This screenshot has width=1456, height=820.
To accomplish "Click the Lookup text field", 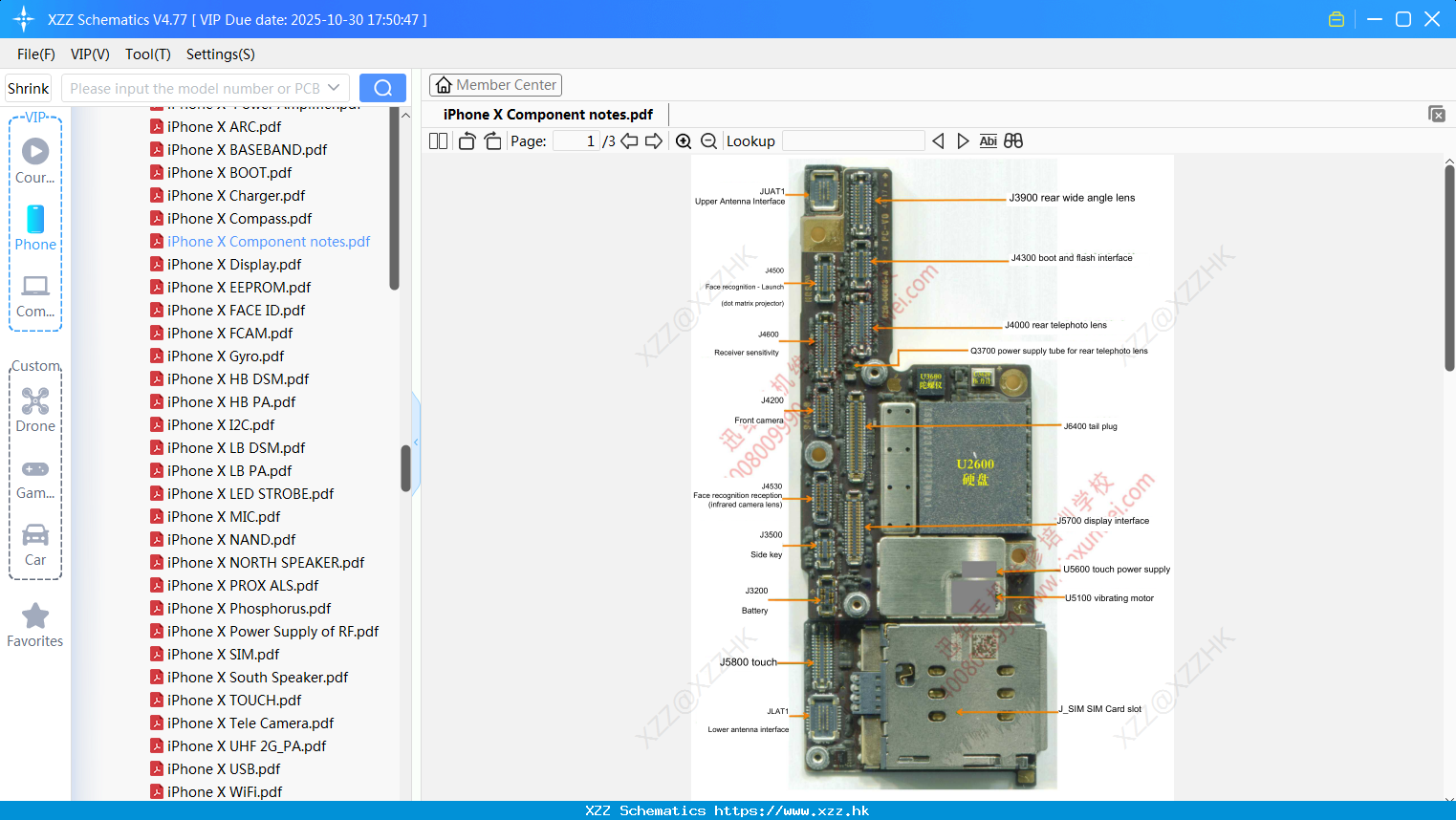I will pyautogui.click(x=853, y=140).
